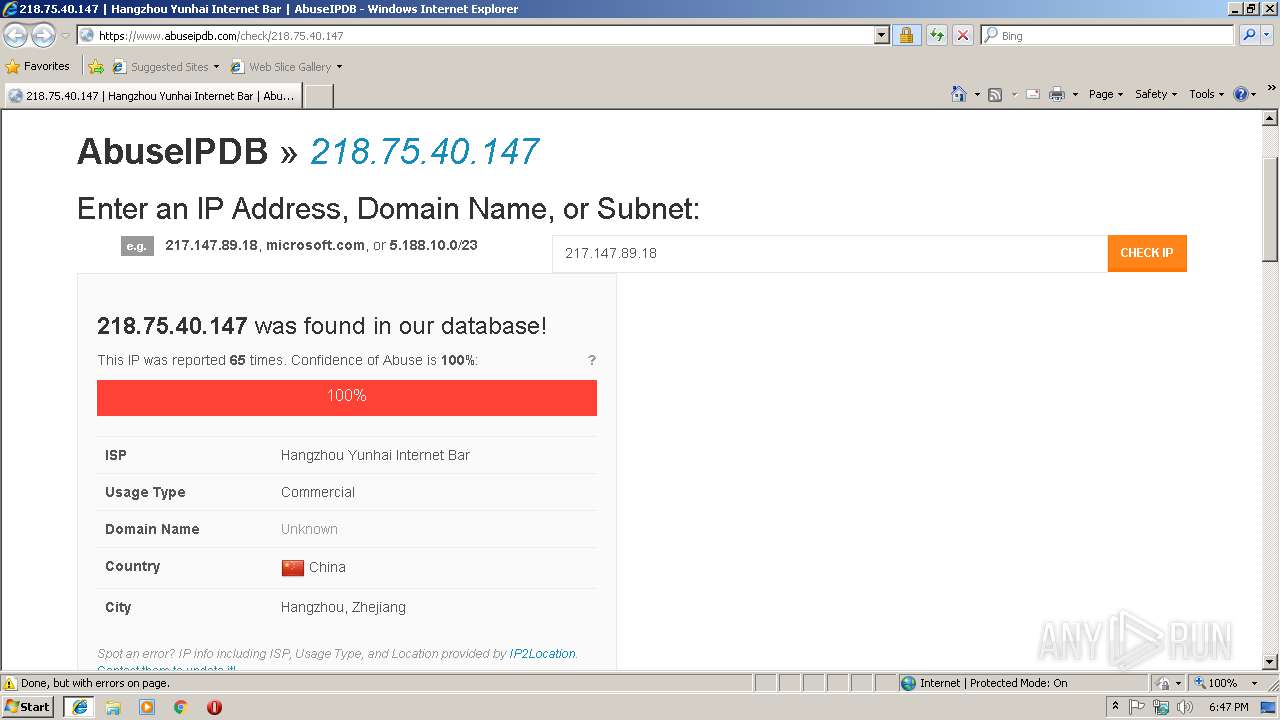Click the security lock icon

tap(906, 36)
